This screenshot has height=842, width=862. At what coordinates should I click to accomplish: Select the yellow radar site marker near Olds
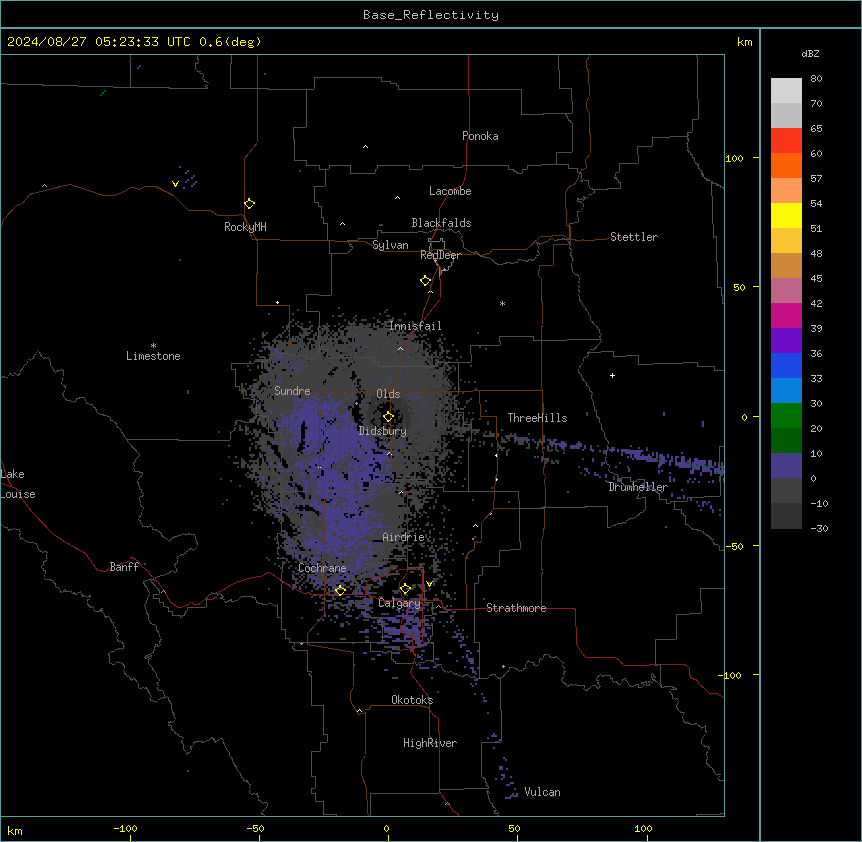(x=389, y=417)
